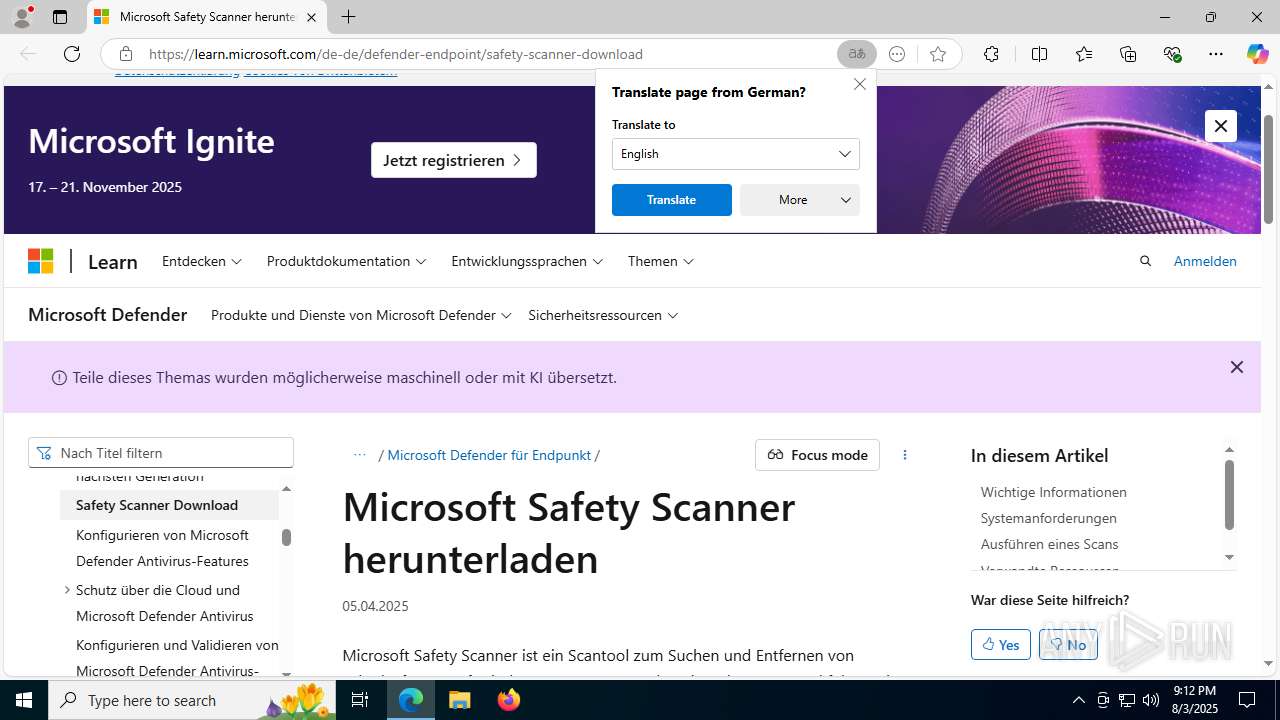Expand the Themen menu
The width and height of the screenshot is (1280, 720).
click(661, 261)
